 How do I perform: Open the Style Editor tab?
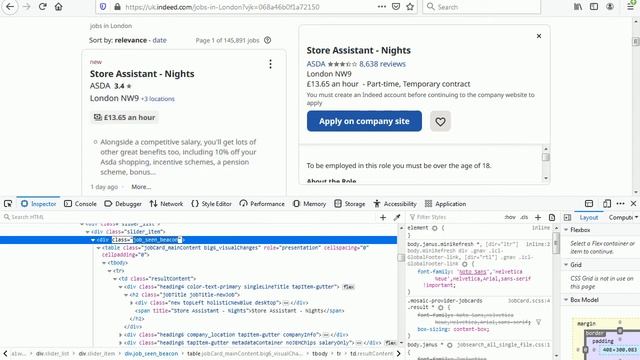pyautogui.click(x=211, y=203)
